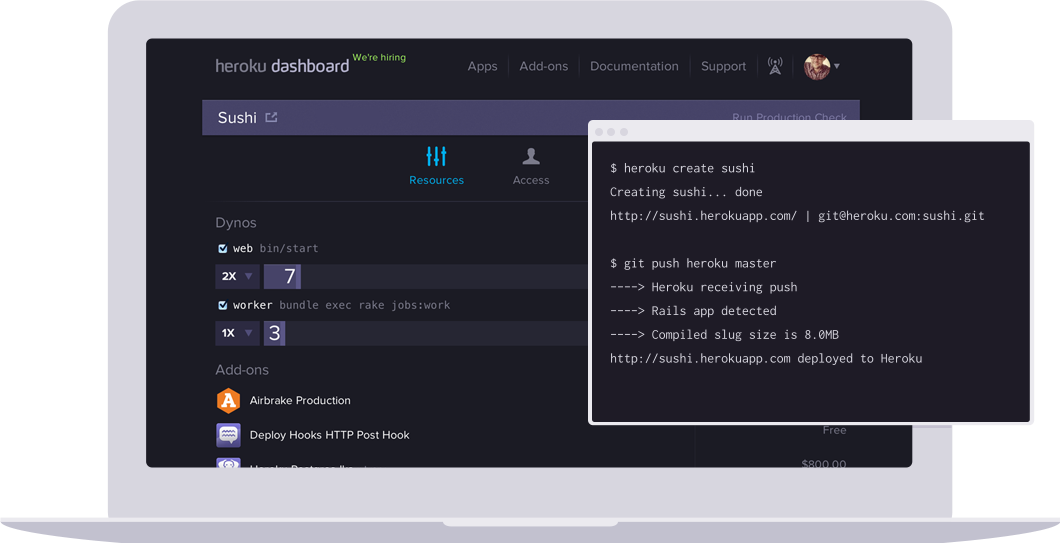Viewport: 1060px width, 543px height.
Task: Click 'bin/start' command text
Action: tap(289, 248)
